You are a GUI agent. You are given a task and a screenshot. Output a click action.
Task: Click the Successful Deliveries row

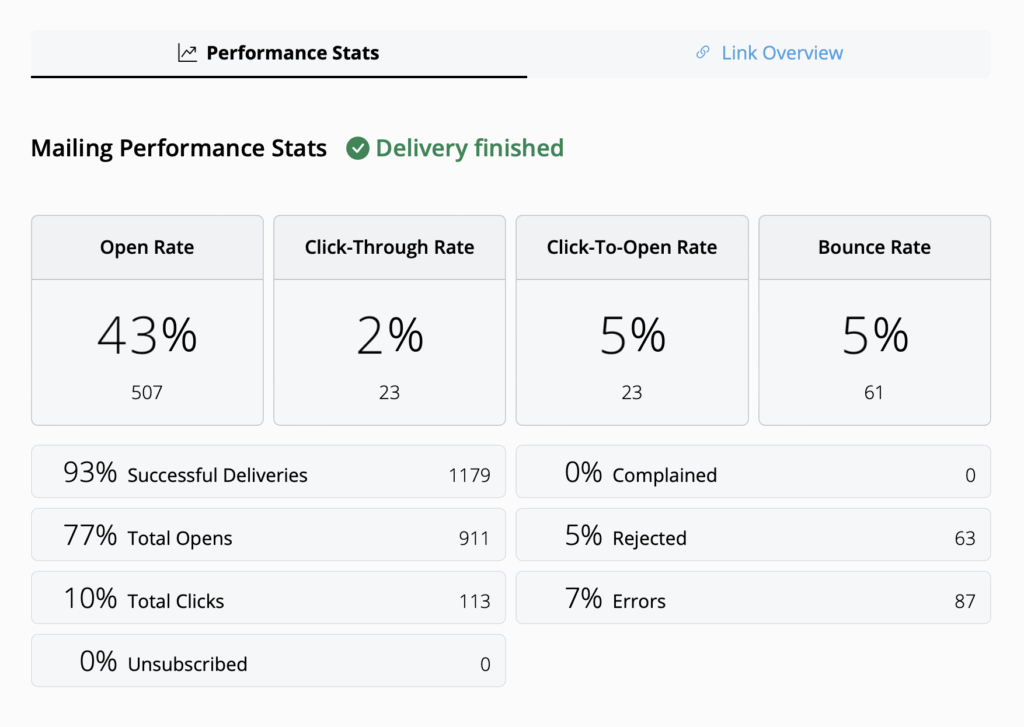[268, 472]
